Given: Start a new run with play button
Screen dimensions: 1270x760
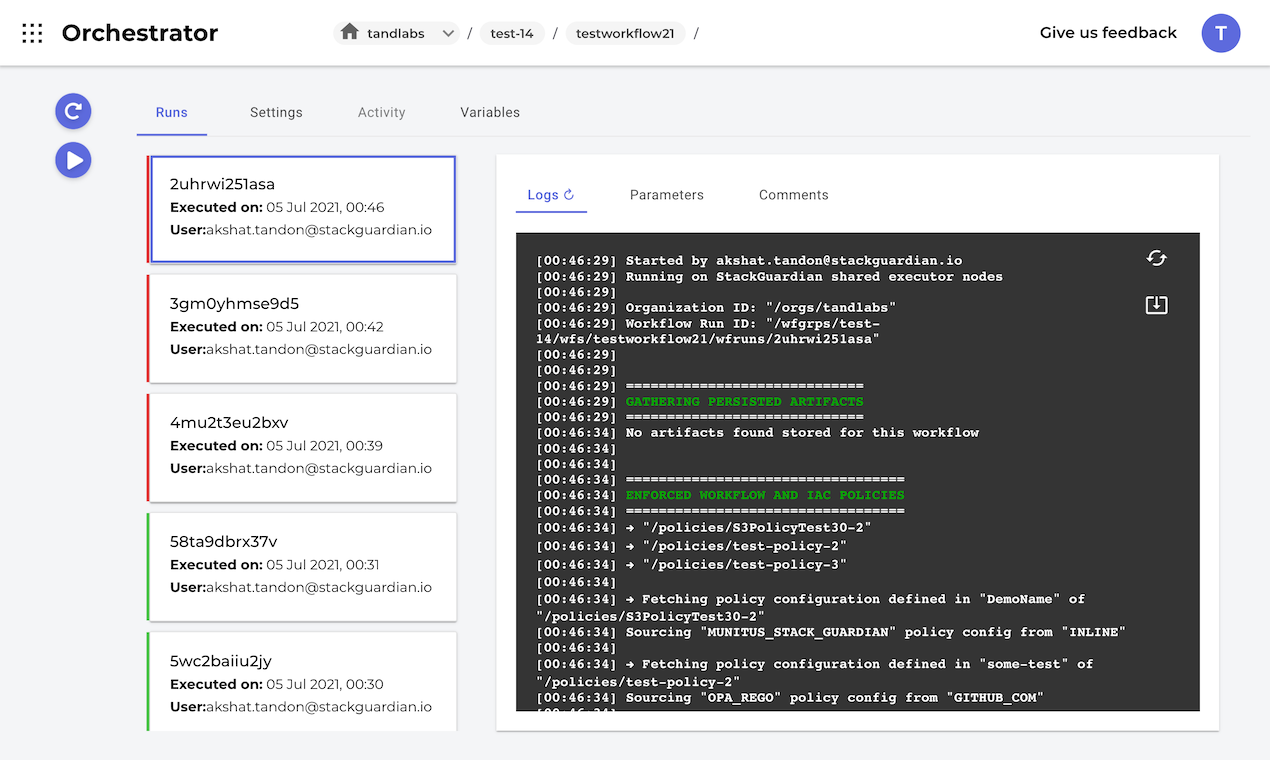Looking at the screenshot, I should (x=73, y=160).
